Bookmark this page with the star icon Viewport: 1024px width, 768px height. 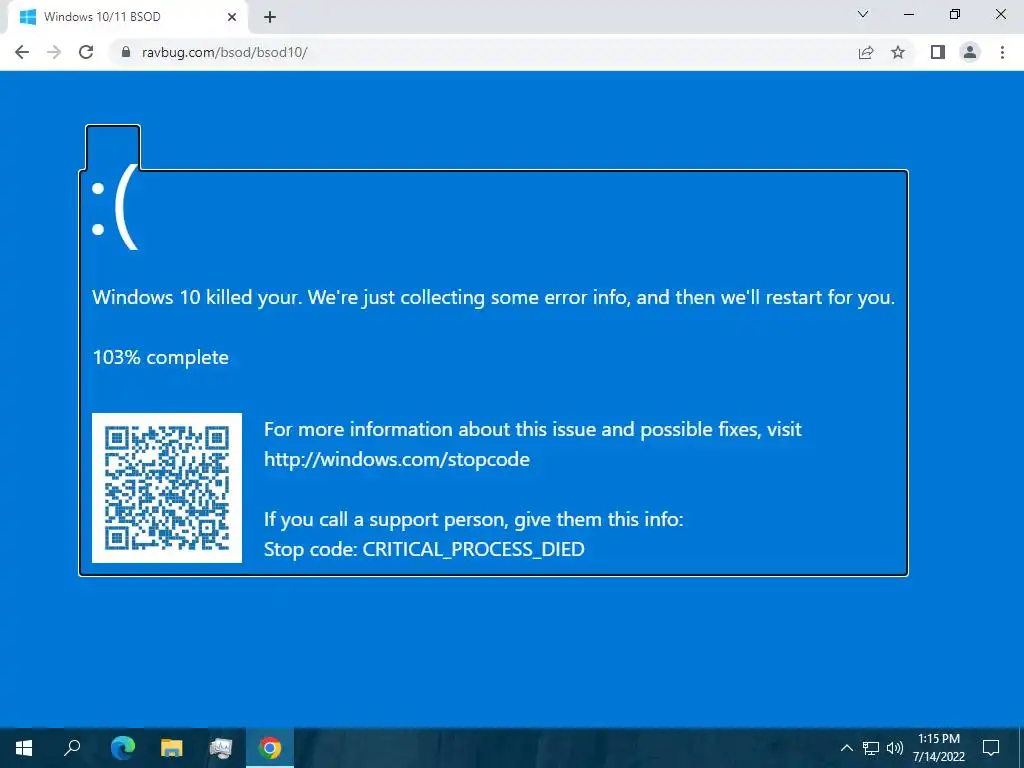pos(898,52)
